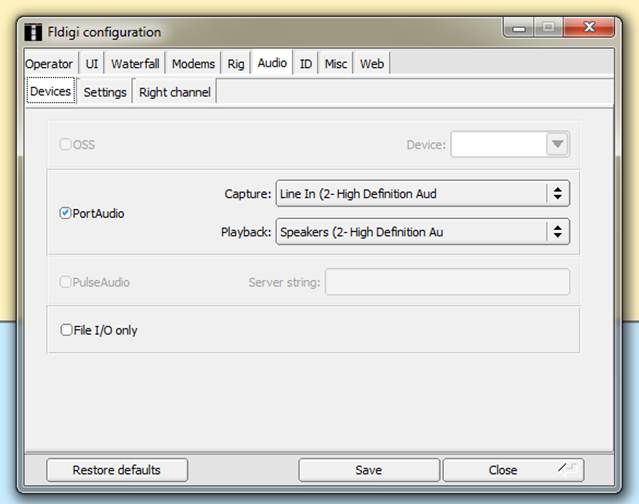Minimize the Fldigi configuration window
639x504 pixels.
[x=517, y=29]
